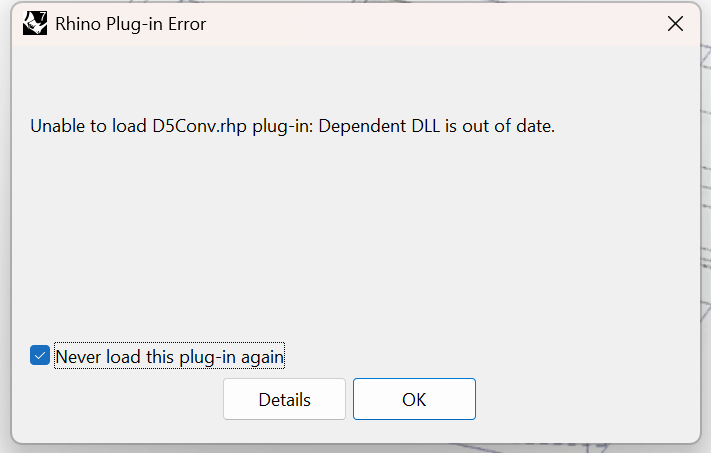Screen dimensions: 711x453
Task: Expand error details for the plug-in
Action: pyautogui.click(x=284, y=399)
